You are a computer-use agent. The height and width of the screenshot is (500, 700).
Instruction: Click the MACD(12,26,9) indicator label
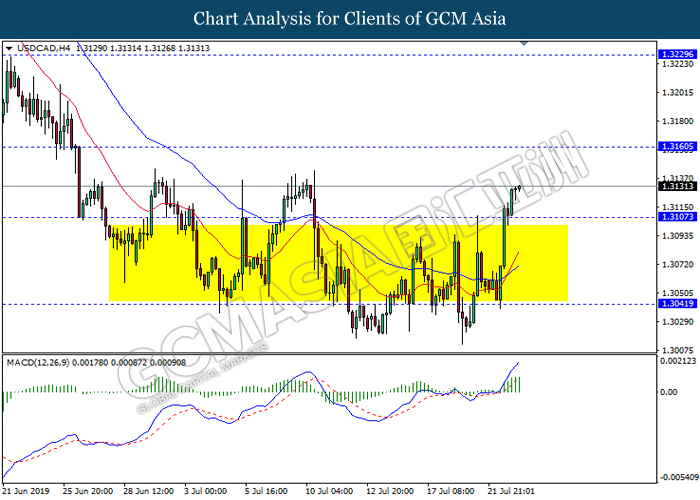click(38, 362)
